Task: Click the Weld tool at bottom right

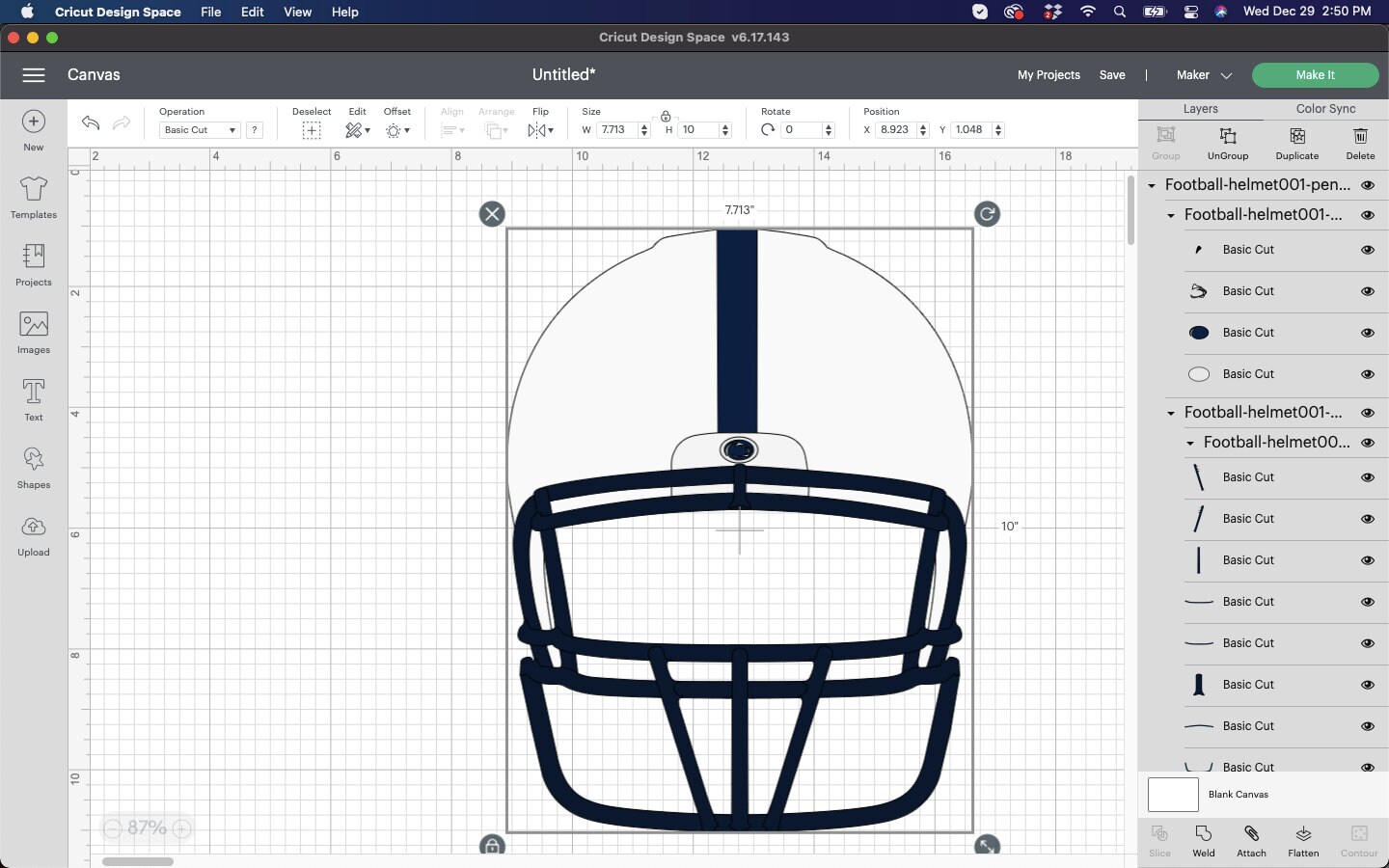Action: 1203,839
